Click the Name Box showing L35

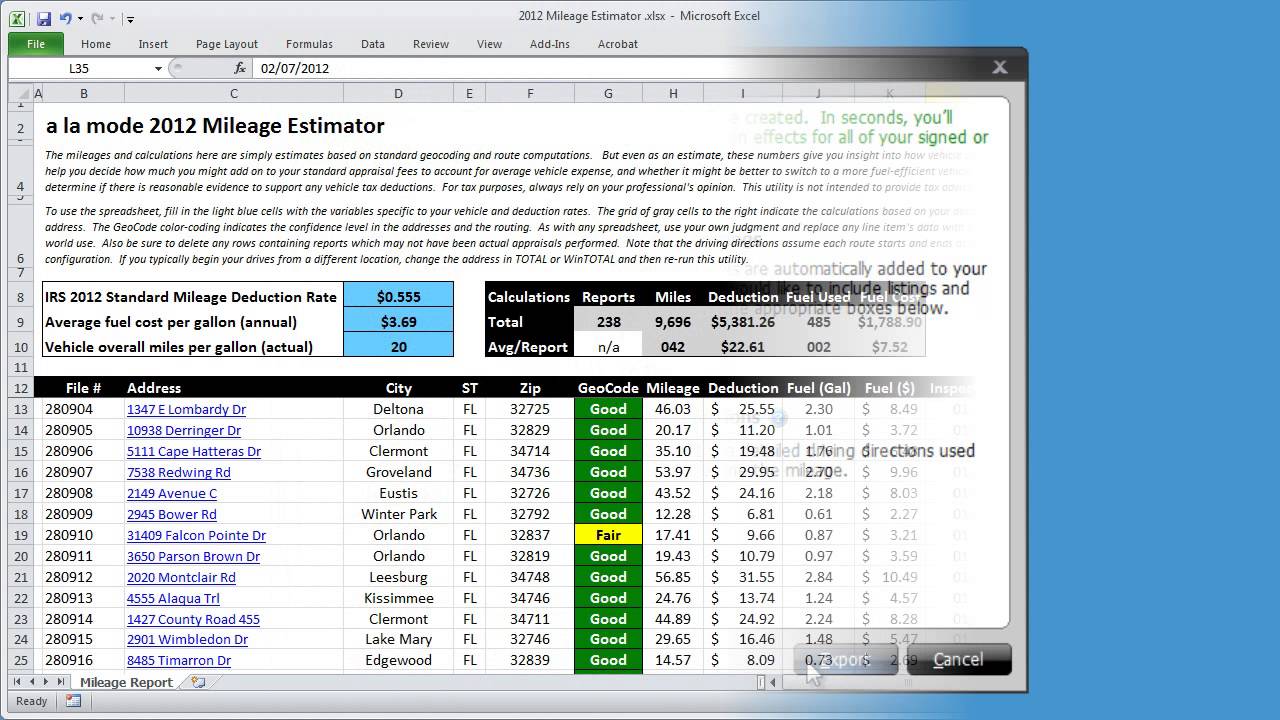tap(80, 69)
